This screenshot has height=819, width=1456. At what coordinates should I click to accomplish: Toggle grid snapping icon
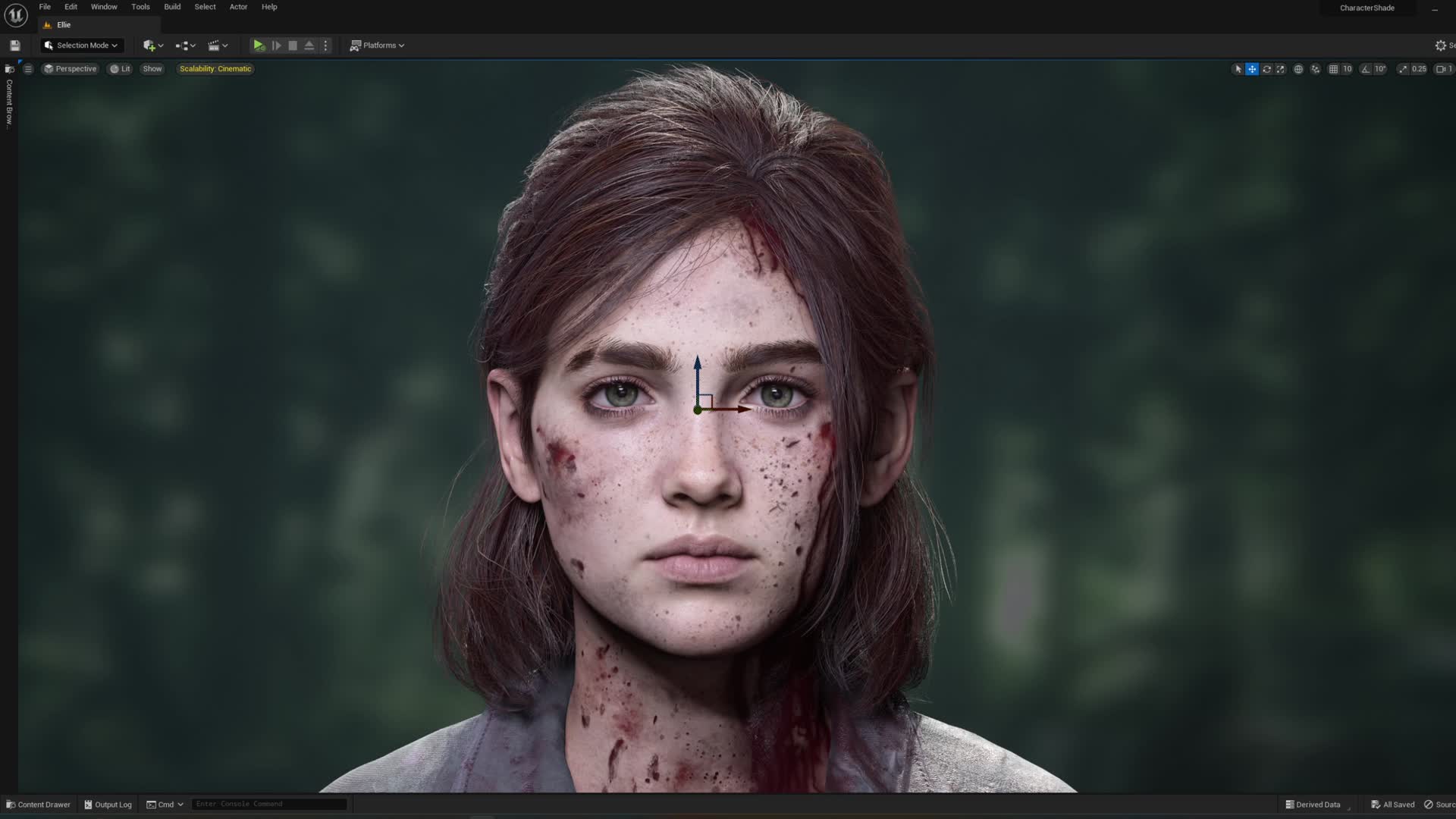1333,69
